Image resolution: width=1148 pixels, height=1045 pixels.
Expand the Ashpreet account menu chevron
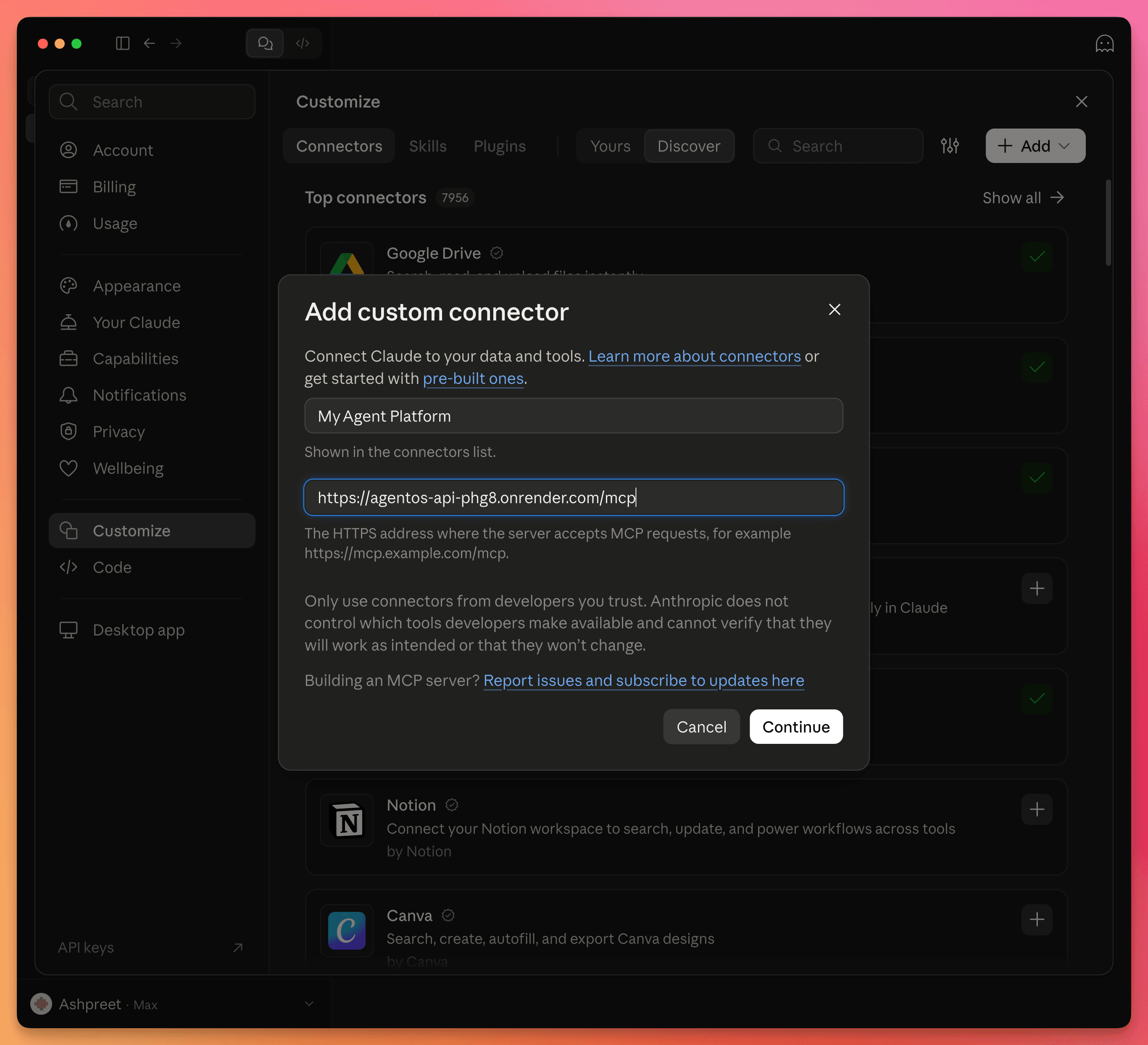[x=309, y=1003]
